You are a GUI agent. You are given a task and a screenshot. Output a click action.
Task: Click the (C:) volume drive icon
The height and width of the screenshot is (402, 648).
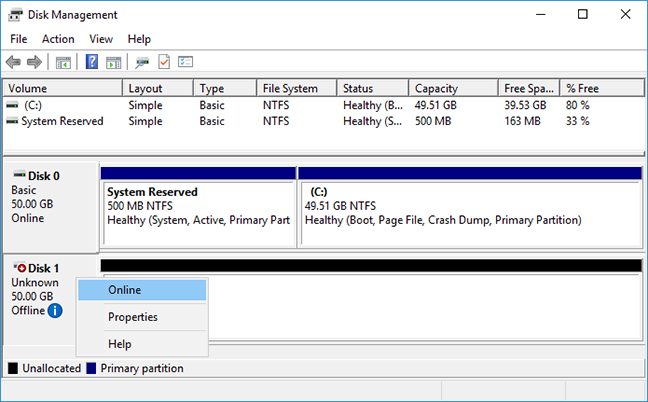pyautogui.click(x=12, y=105)
